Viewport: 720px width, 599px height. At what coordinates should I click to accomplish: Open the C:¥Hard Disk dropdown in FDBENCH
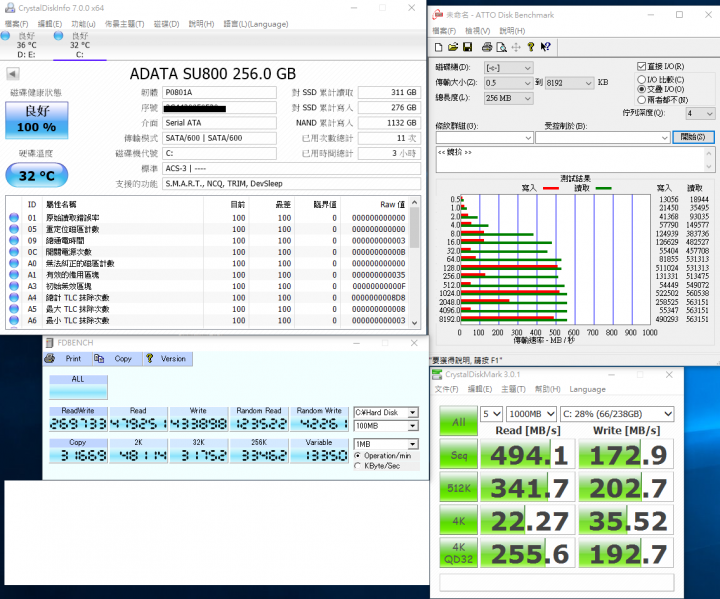tap(386, 412)
